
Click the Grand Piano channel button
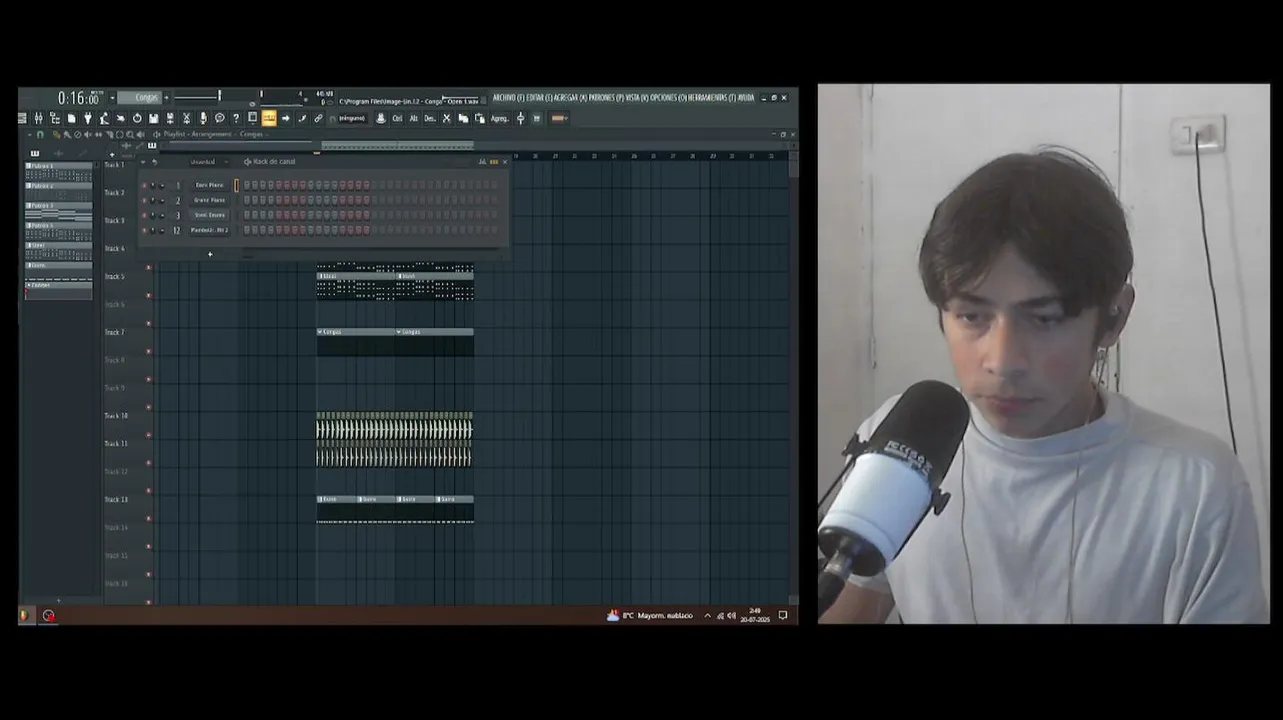[210, 200]
